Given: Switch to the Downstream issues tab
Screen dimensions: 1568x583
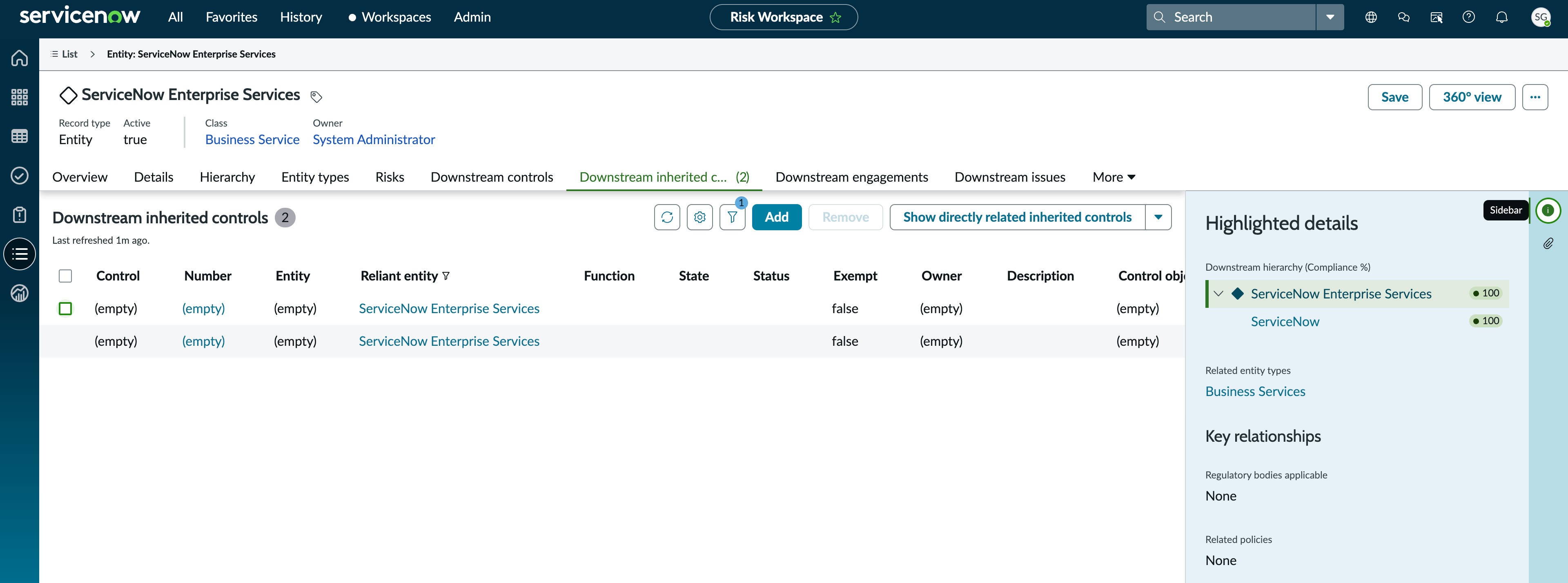Looking at the screenshot, I should (1010, 177).
